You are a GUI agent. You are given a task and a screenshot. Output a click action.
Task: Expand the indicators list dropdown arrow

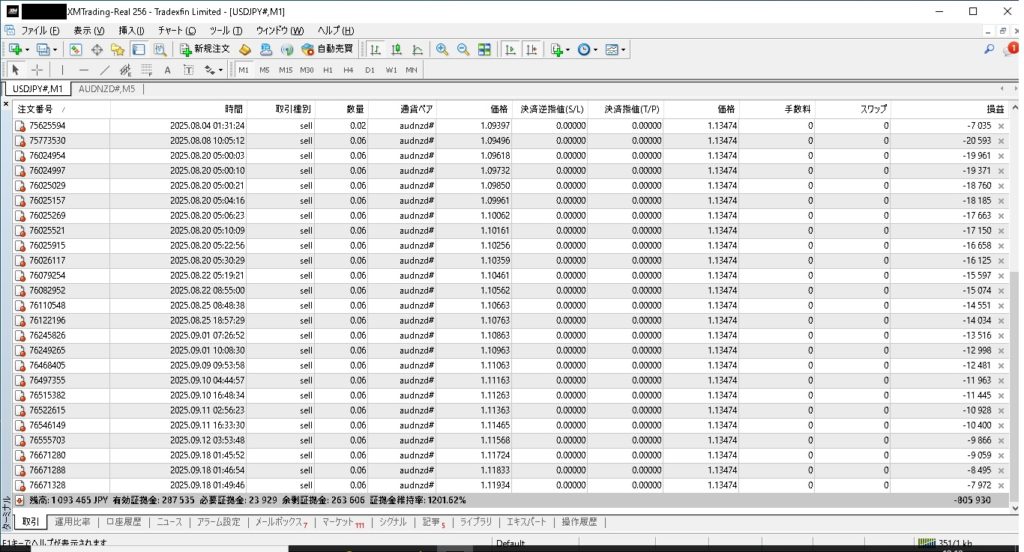568,49
